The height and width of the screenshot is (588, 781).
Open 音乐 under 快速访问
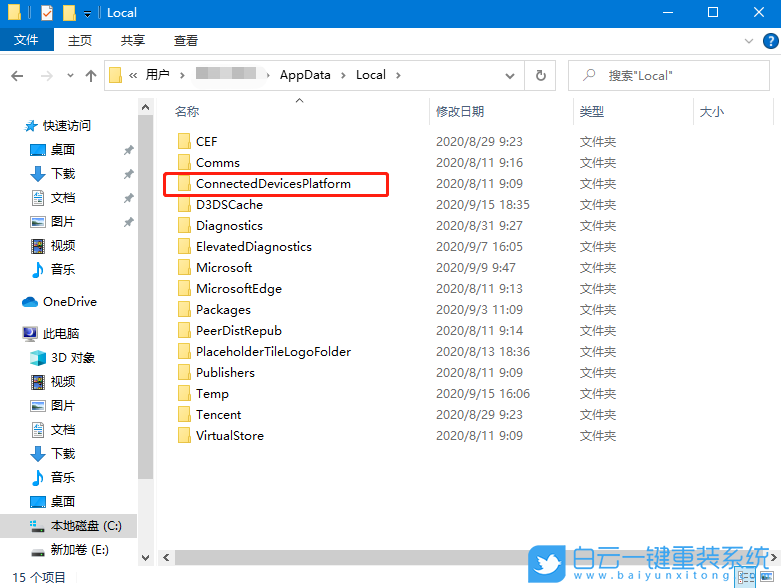point(53,269)
